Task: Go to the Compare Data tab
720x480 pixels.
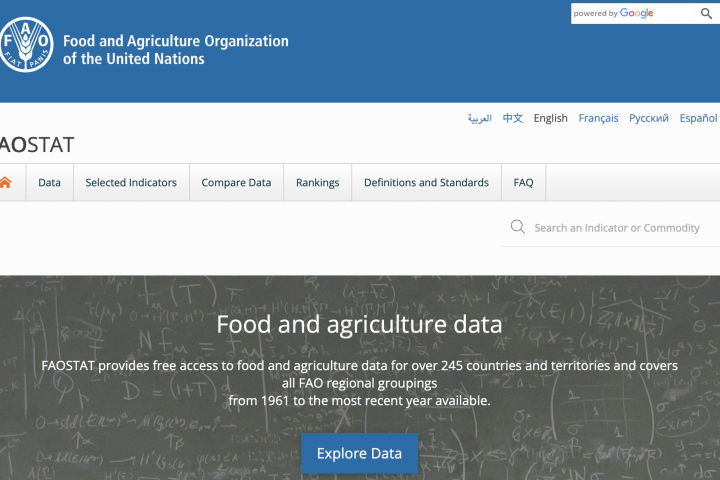Action: pyautogui.click(x=236, y=183)
